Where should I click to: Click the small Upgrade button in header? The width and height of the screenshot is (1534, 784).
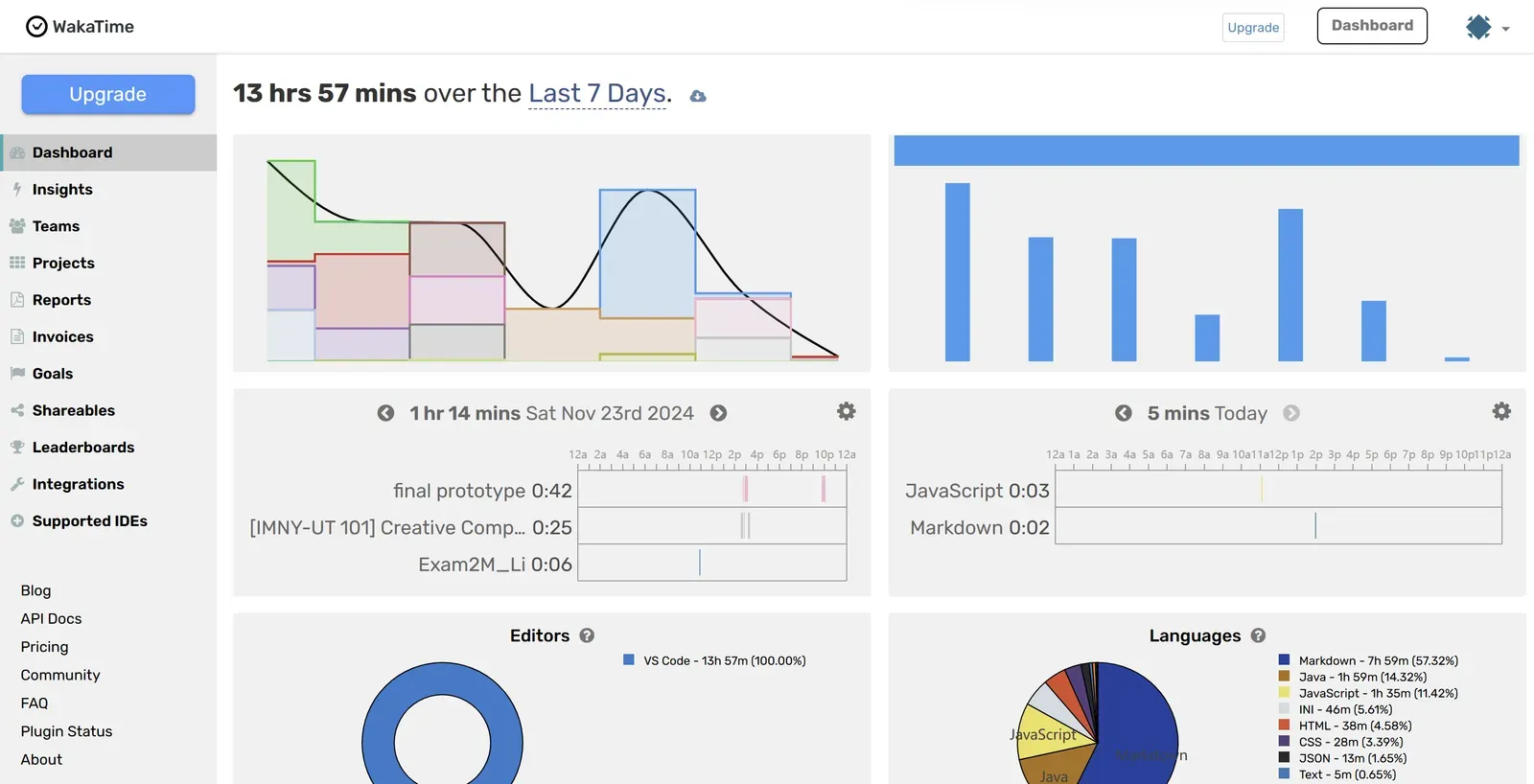(1253, 27)
